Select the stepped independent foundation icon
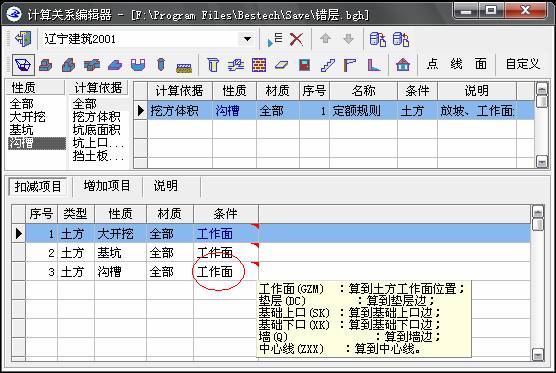Image resolution: width=556 pixels, height=373 pixels. (x=46, y=65)
